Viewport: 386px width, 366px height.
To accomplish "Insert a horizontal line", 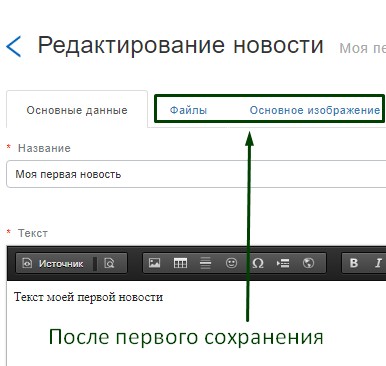I will click(x=206, y=263).
